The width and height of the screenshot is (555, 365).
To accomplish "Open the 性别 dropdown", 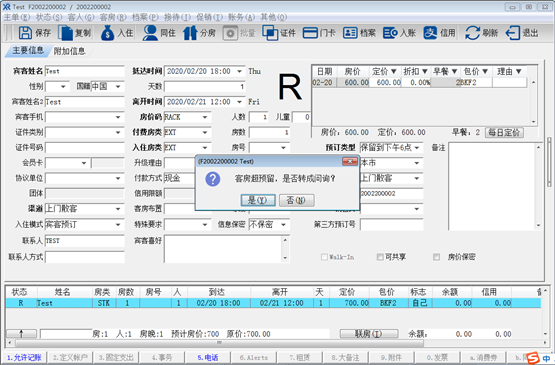I will point(63,87).
